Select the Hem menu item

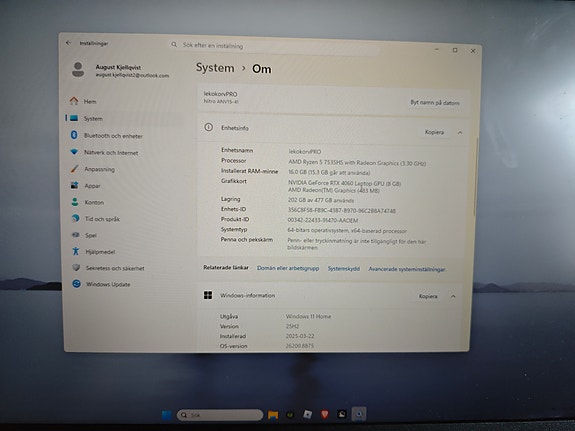[x=83, y=101]
